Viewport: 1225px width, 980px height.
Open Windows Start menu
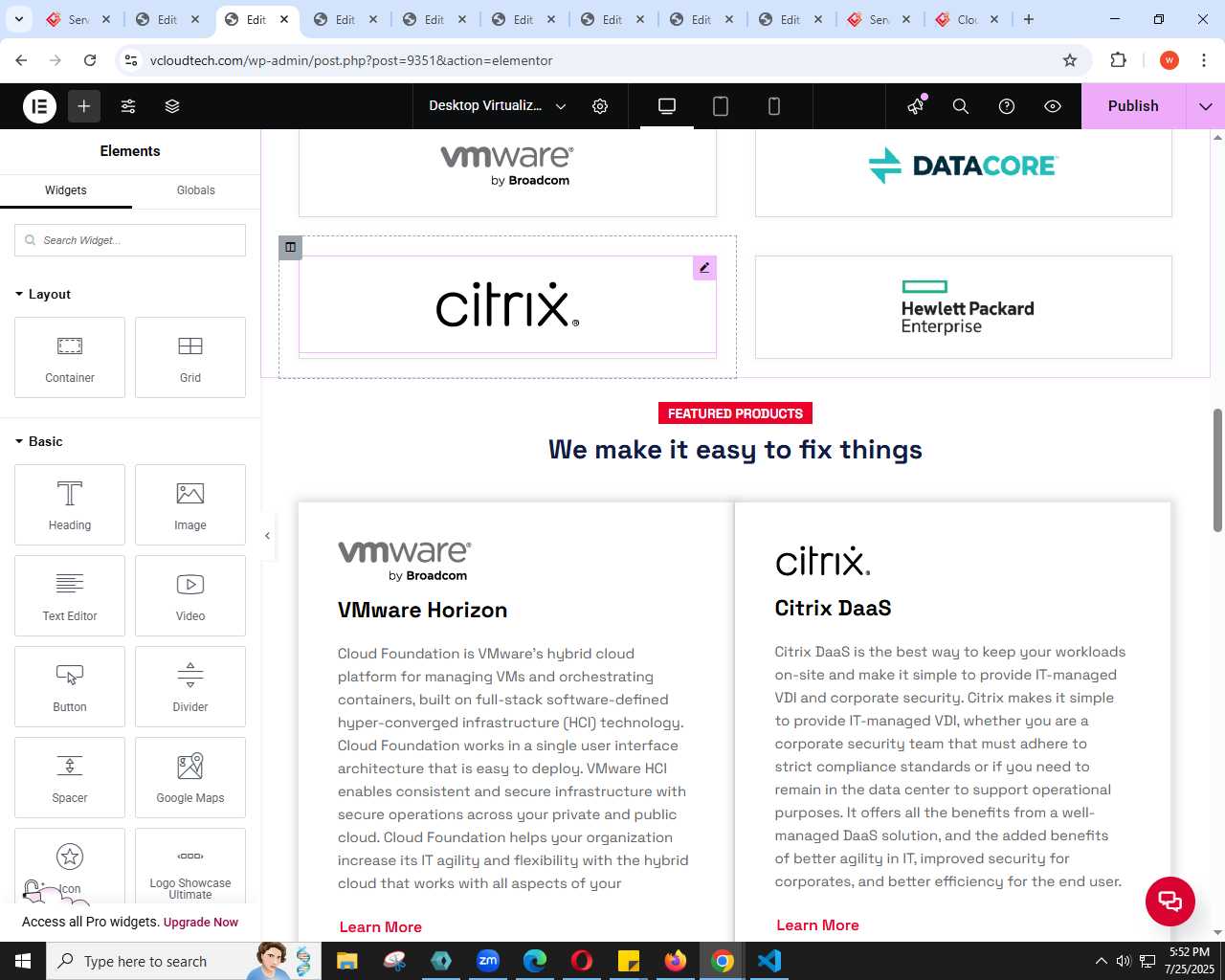coord(23,961)
